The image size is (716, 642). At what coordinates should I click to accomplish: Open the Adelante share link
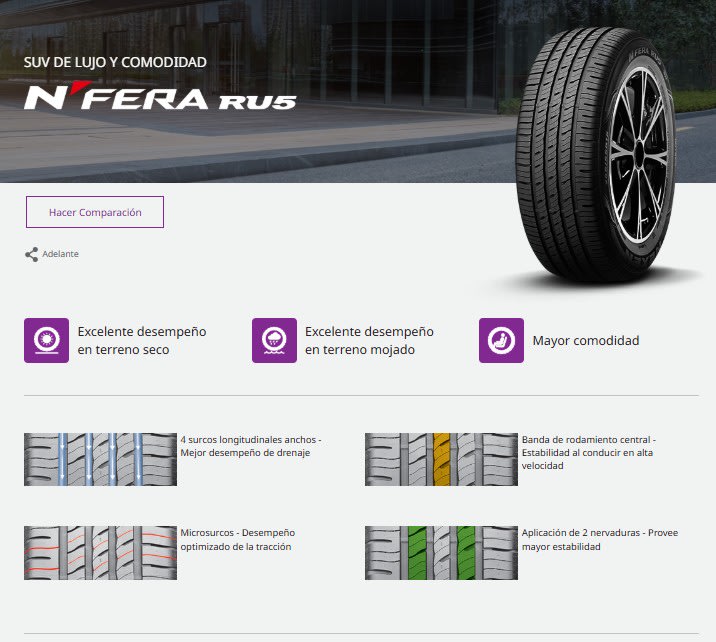[60, 254]
